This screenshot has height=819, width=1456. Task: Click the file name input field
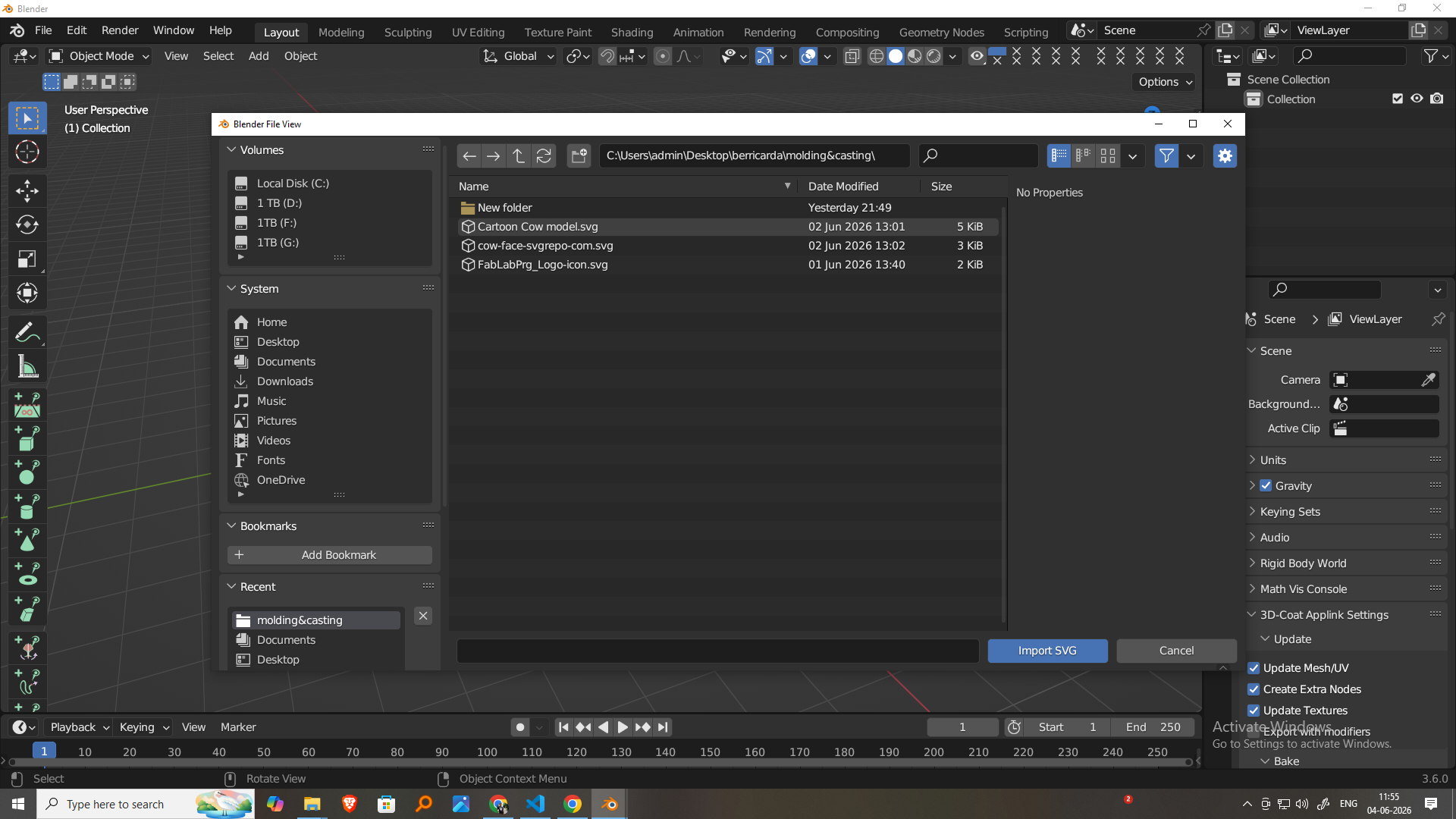(x=717, y=651)
